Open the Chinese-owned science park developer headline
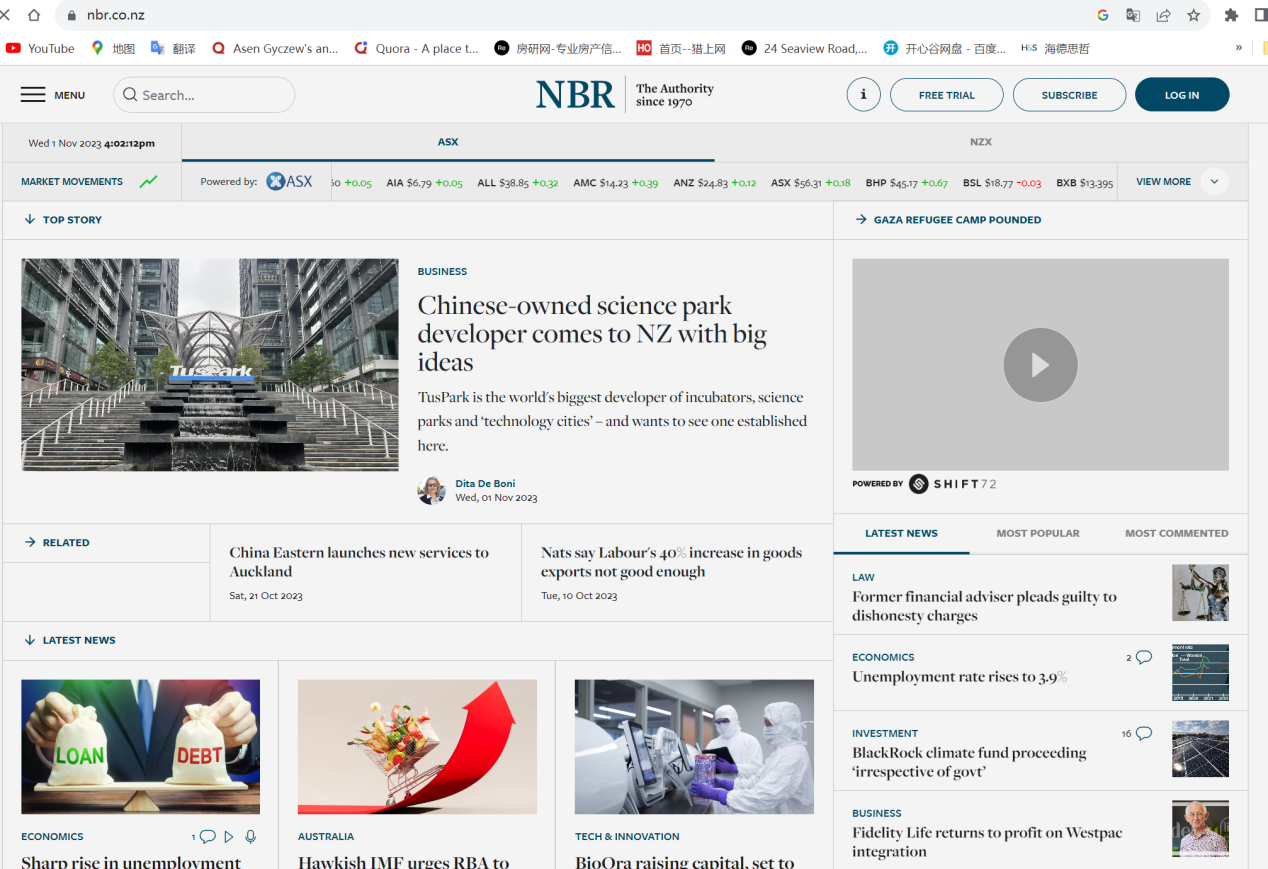Viewport: 1268px width, 869px height. click(x=592, y=334)
